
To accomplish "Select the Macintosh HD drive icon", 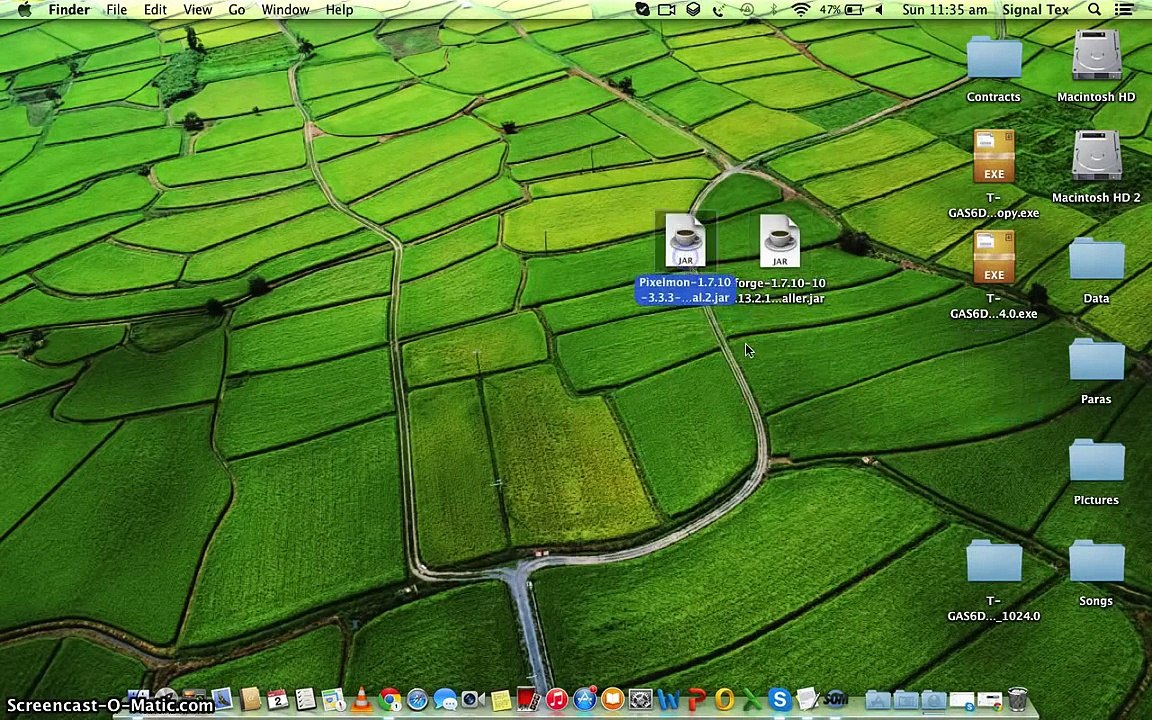I will coord(1096,60).
